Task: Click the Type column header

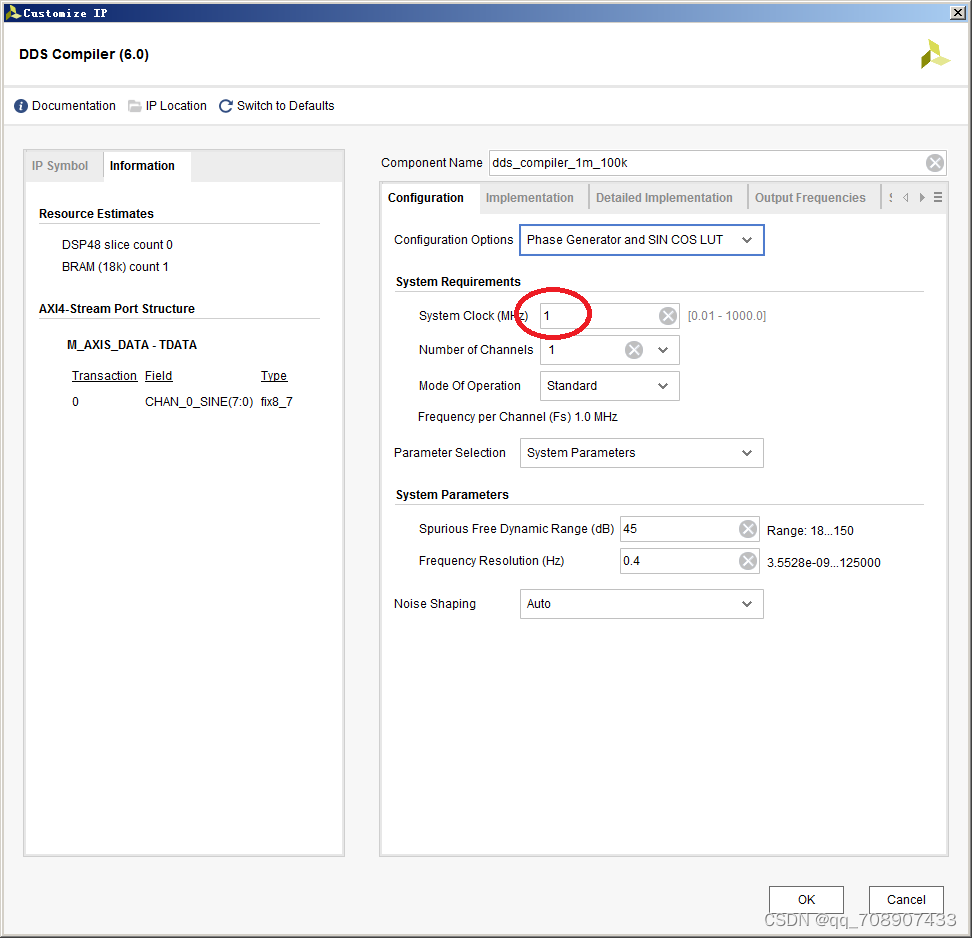Action: pyautogui.click(x=273, y=376)
